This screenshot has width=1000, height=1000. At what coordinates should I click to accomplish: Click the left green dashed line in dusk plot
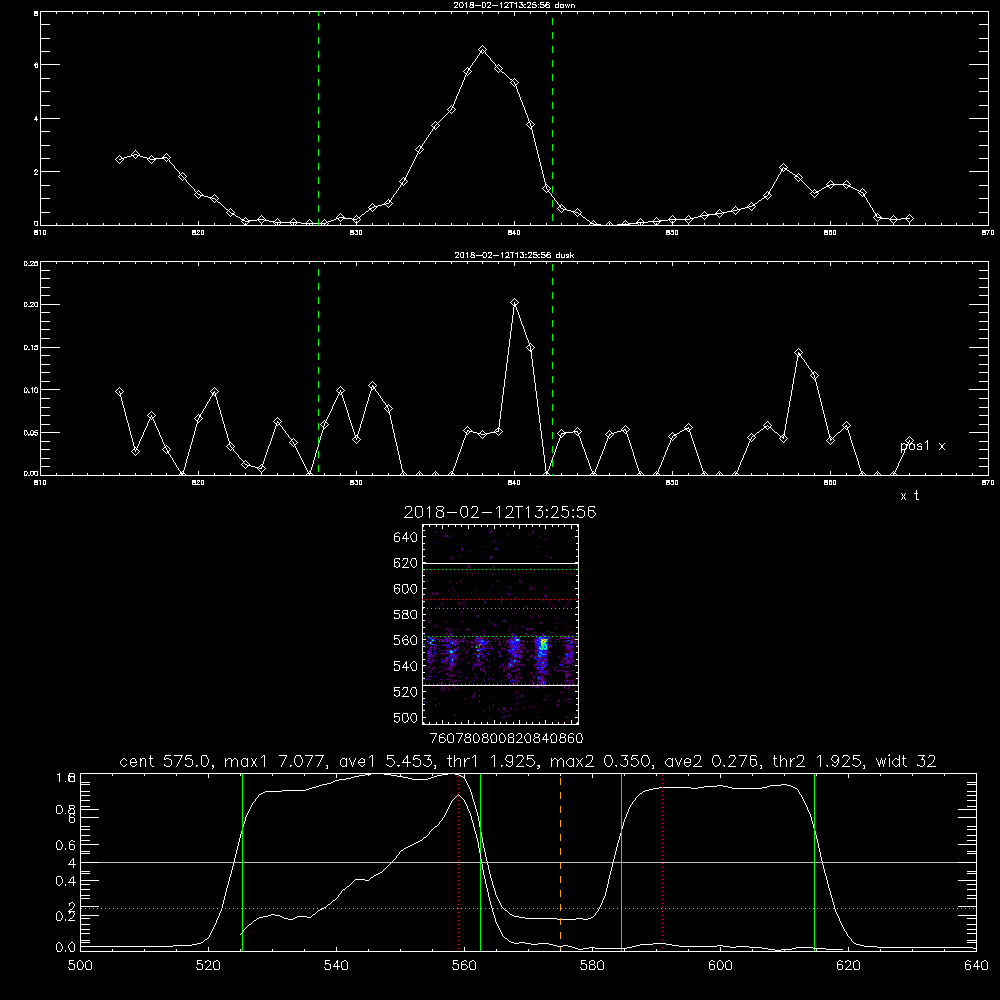[x=318, y=368]
